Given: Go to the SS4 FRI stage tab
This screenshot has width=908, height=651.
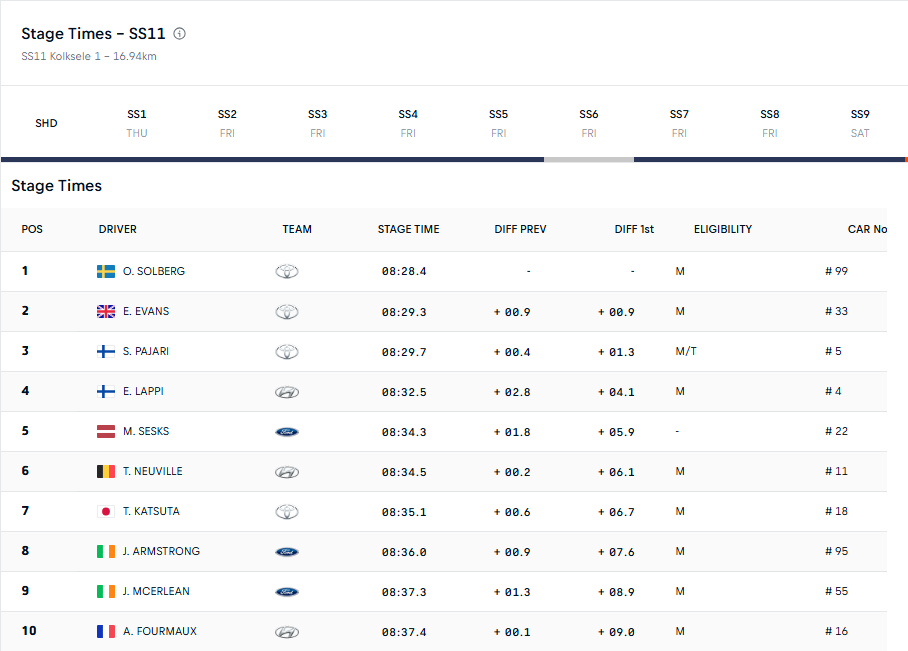Looking at the screenshot, I should click(x=408, y=123).
